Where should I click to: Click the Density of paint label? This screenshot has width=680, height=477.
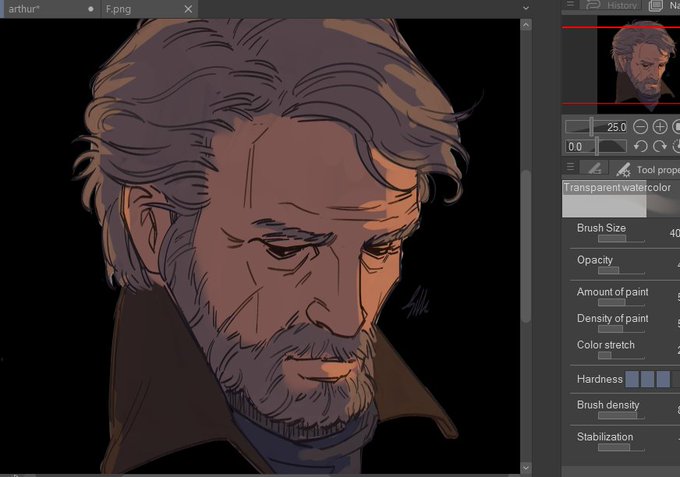click(612, 318)
